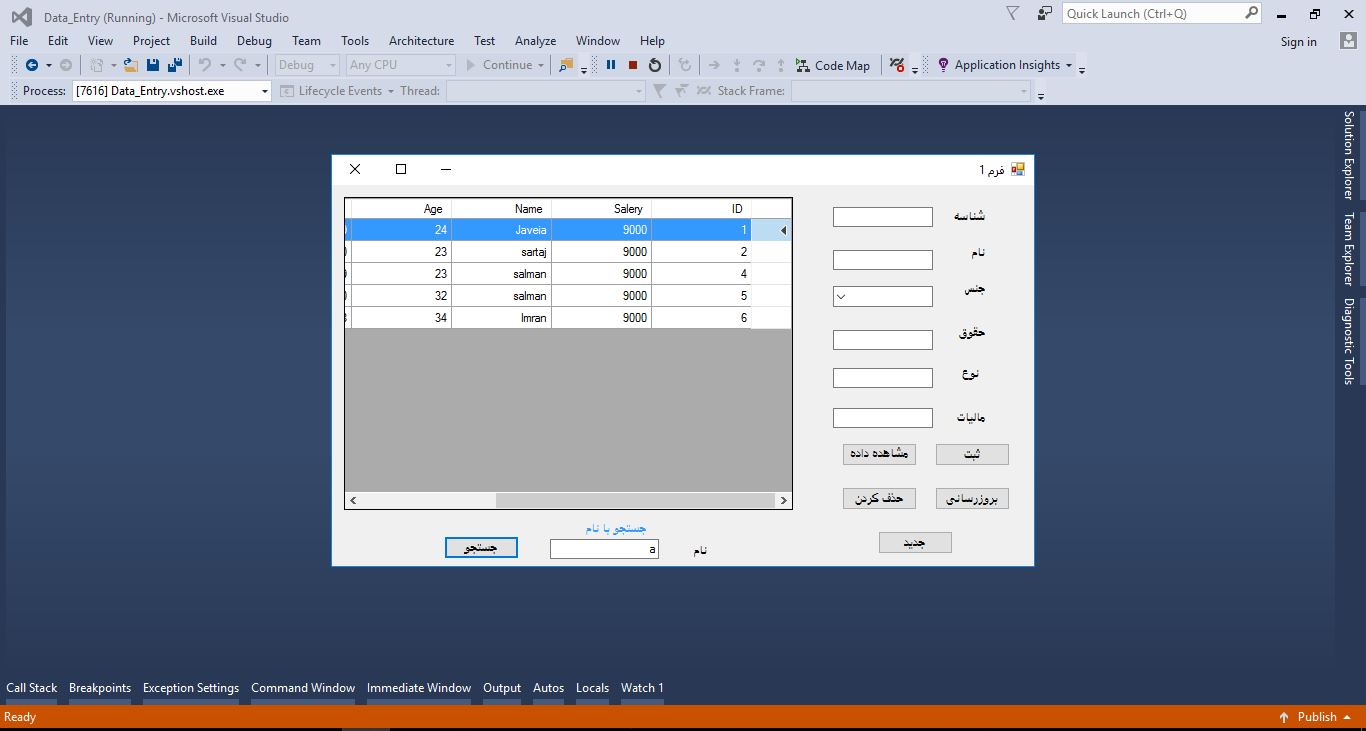Click the Open File folder icon

tap(131, 65)
